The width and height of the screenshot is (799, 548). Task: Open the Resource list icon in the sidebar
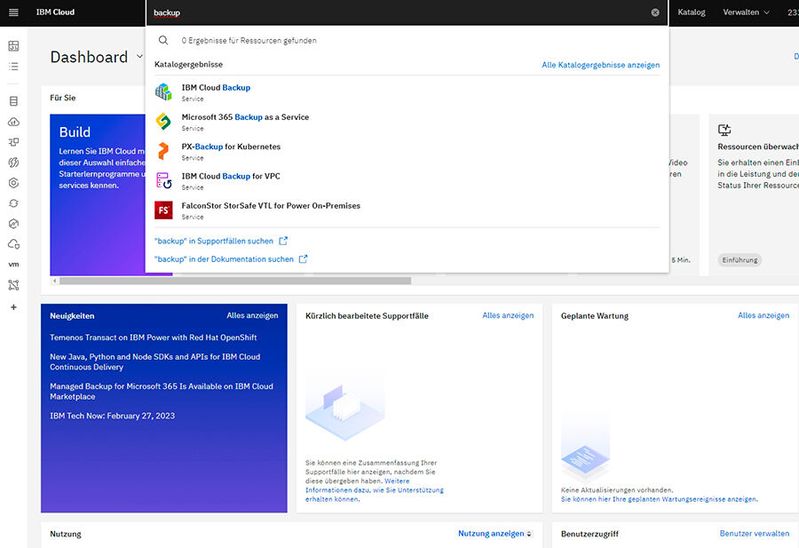click(x=14, y=66)
